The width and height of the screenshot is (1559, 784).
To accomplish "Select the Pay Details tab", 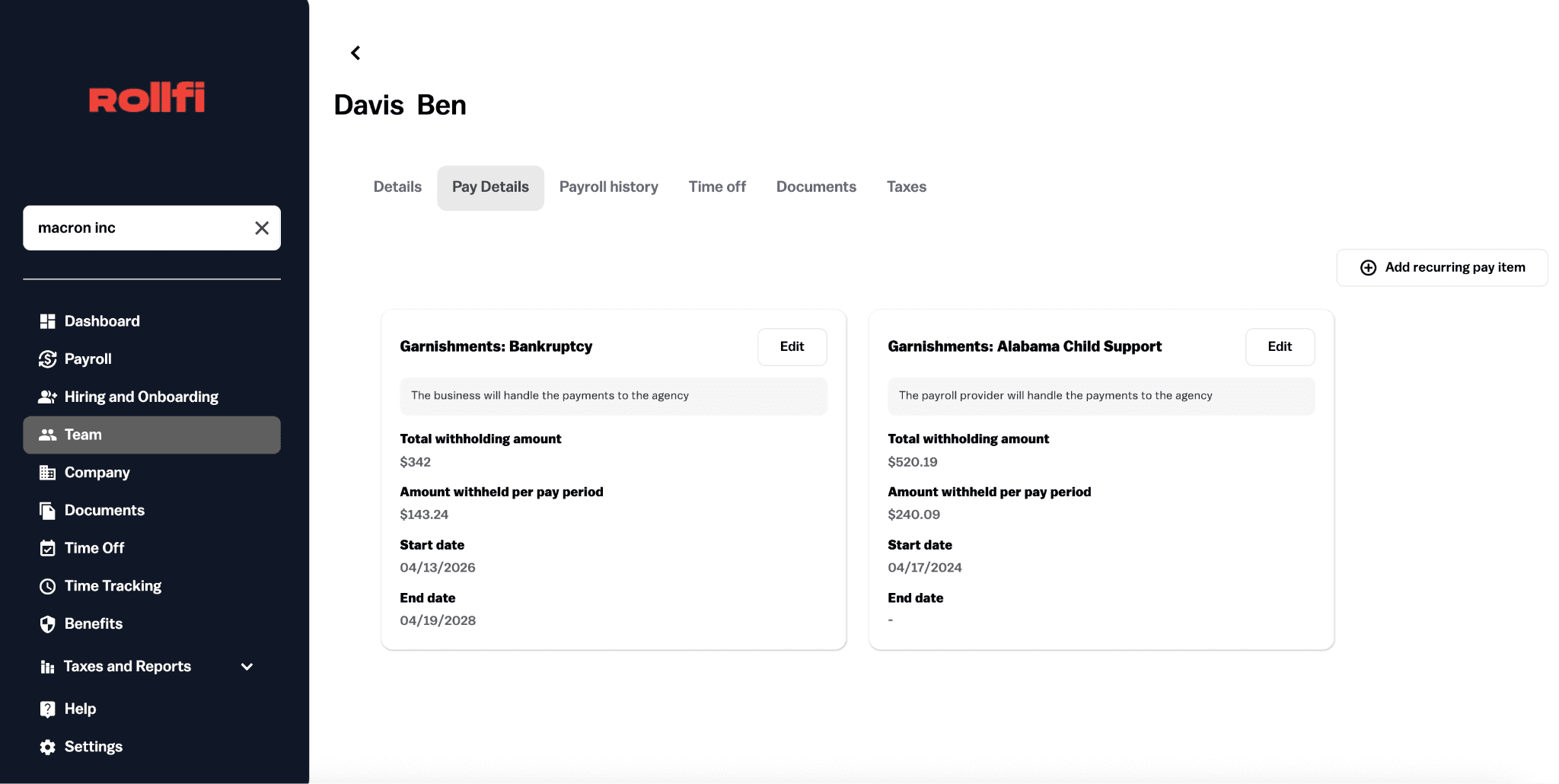I will tap(490, 187).
